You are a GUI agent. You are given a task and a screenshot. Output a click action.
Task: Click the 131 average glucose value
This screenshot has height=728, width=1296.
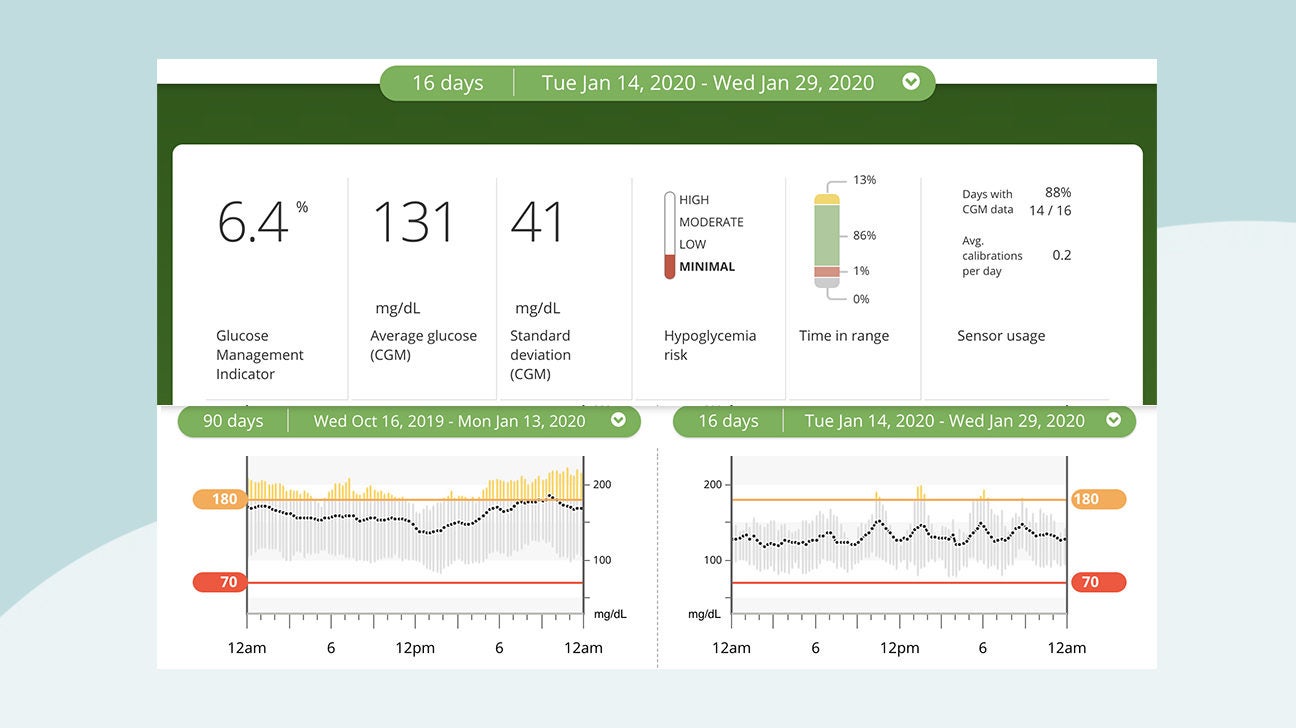413,223
